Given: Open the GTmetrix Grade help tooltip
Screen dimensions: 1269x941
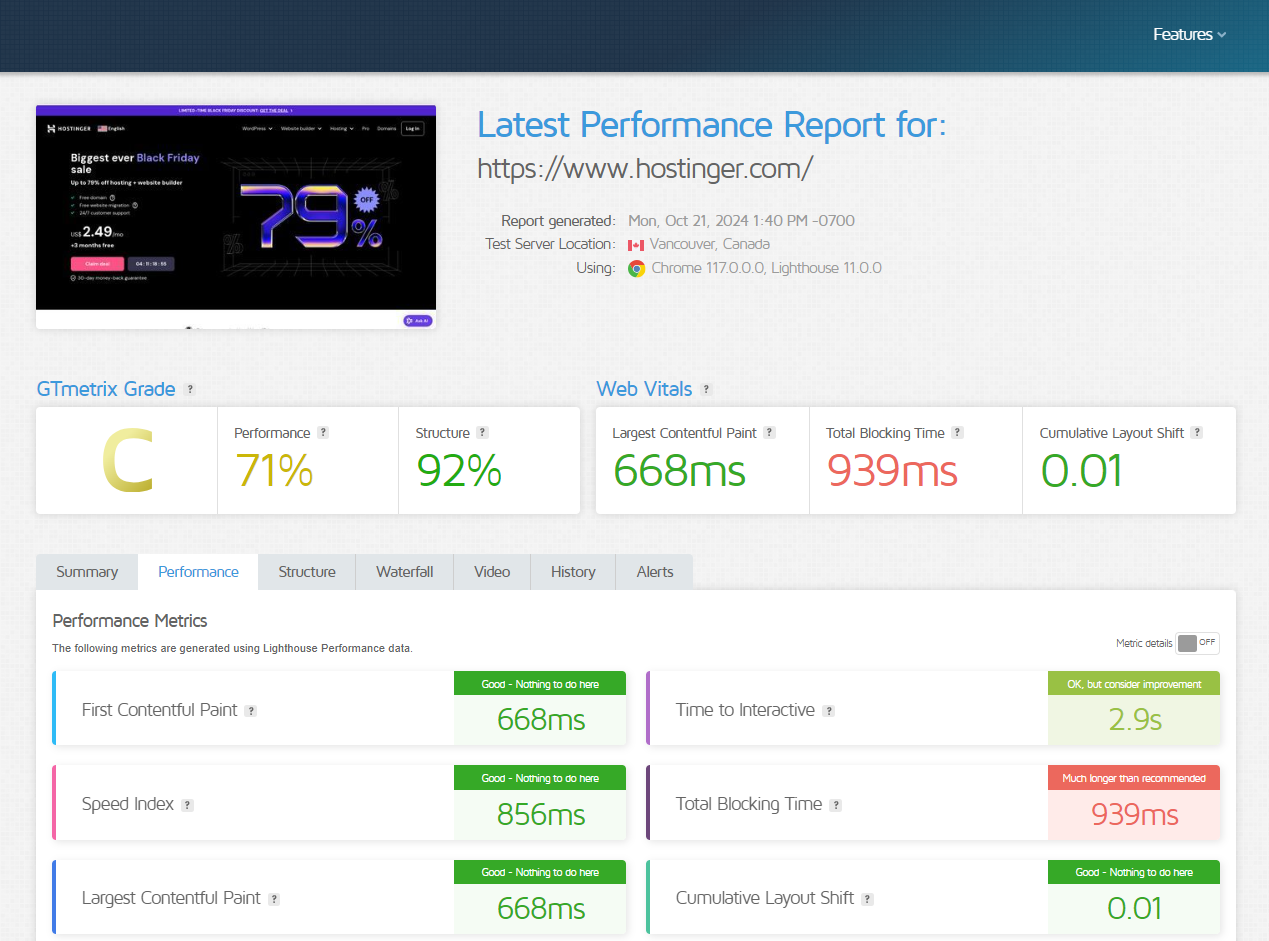Looking at the screenshot, I should point(190,390).
